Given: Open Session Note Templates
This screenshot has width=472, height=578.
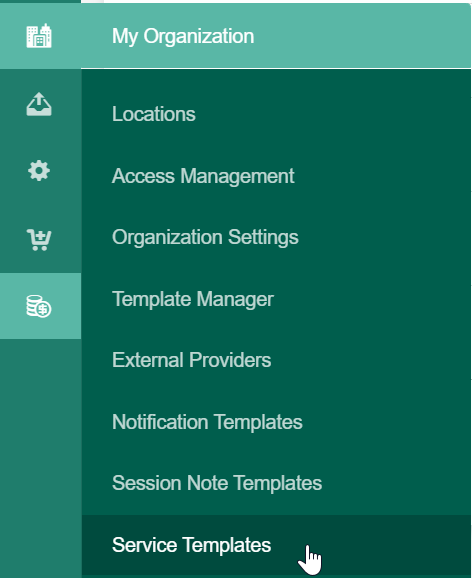Looking at the screenshot, I should [217, 483].
